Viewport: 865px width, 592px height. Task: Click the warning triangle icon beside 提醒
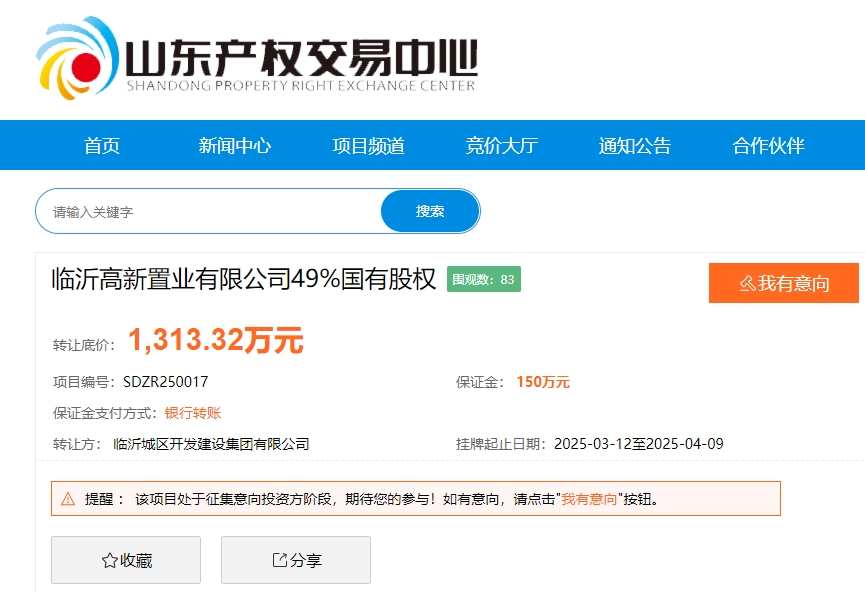click(68, 499)
